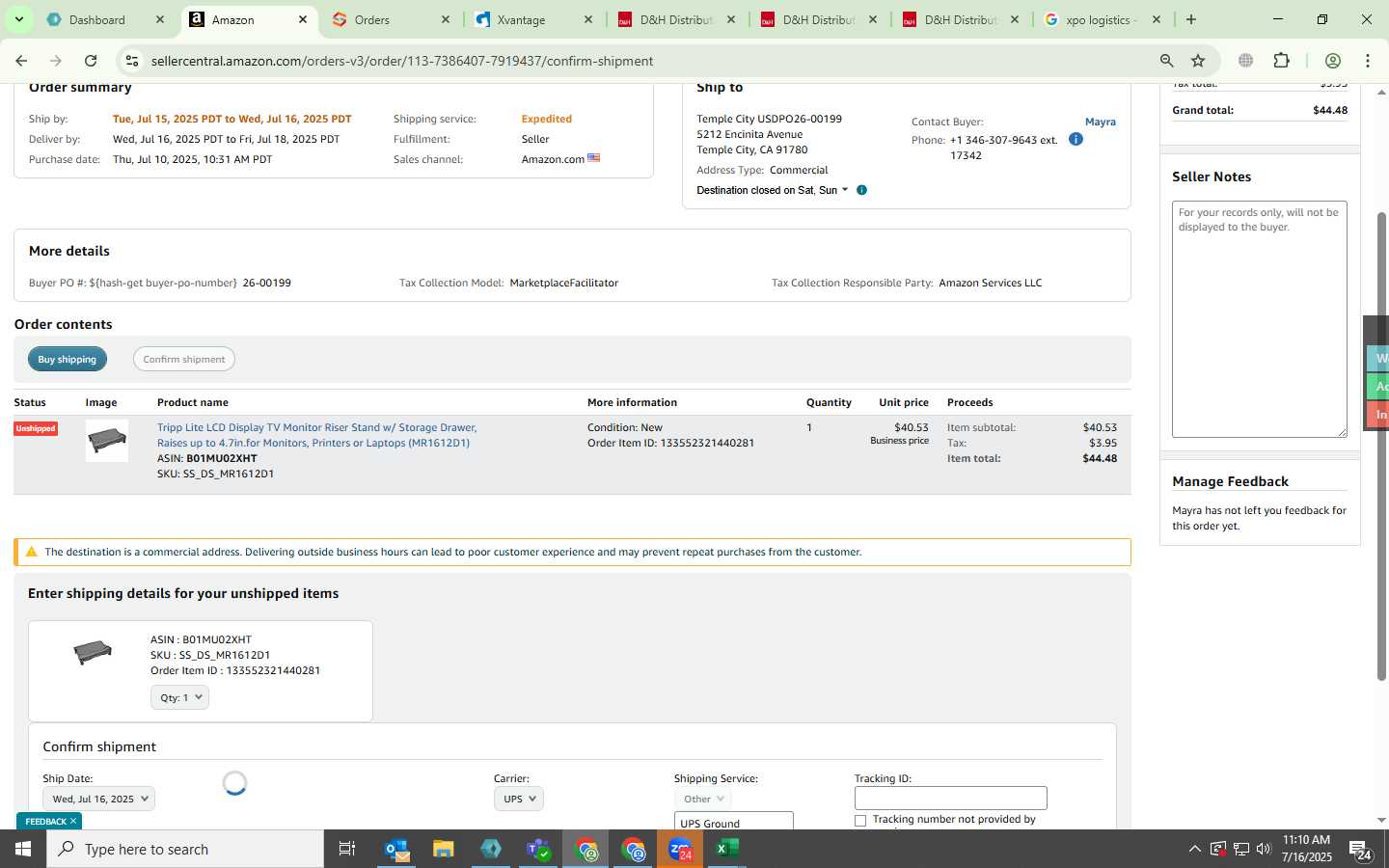Click the Confirm shipment button
Viewport: 1389px width, 868px height.
[x=184, y=359]
